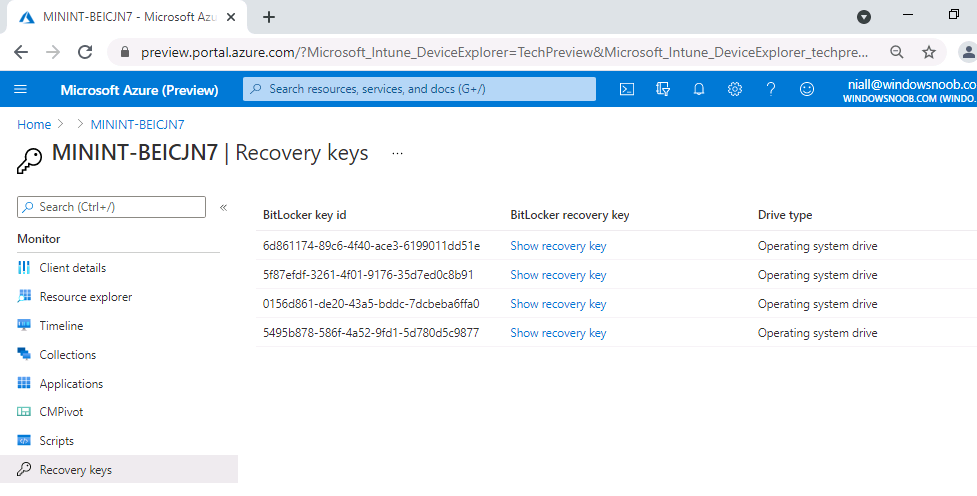Select Recovery keys menu item

click(118, 469)
